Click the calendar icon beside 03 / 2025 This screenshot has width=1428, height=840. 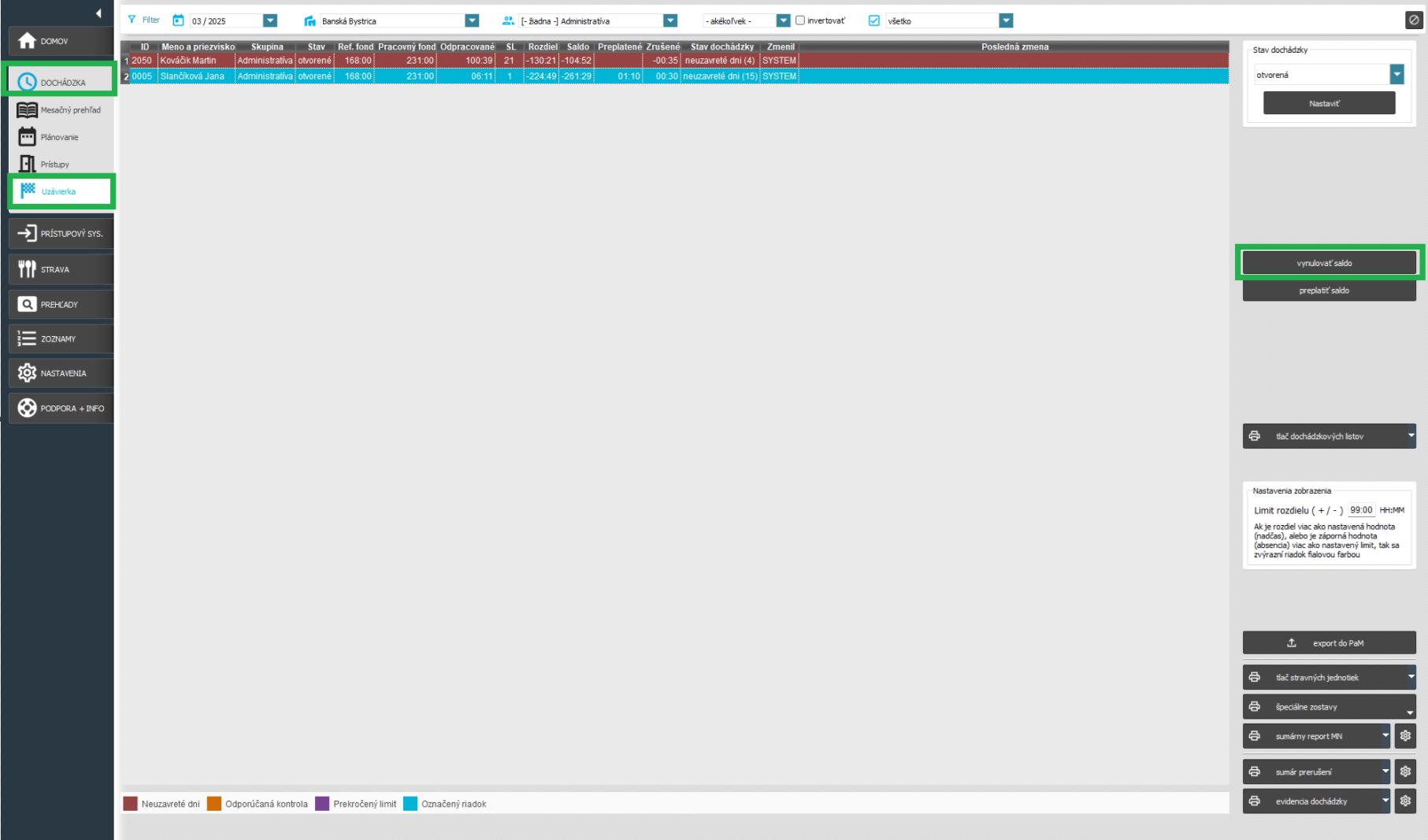178,20
